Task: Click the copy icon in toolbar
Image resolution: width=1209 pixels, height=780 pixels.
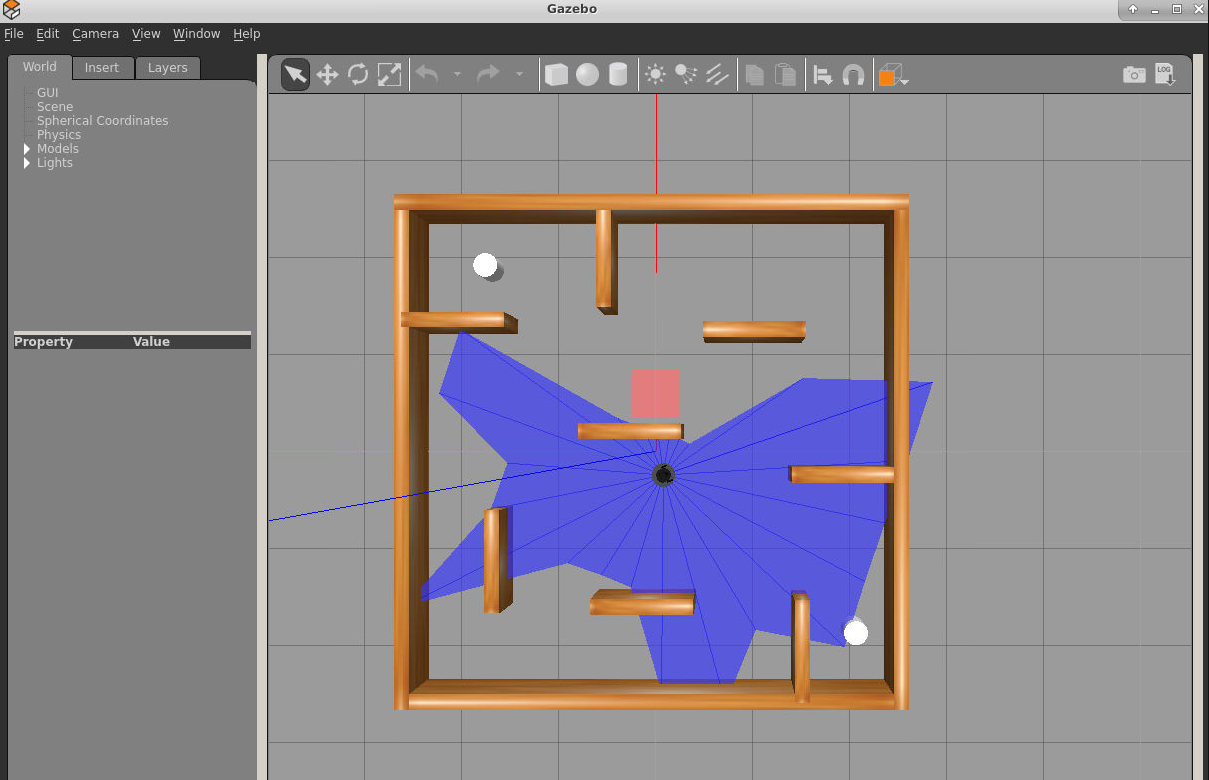Action: click(755, 75)
